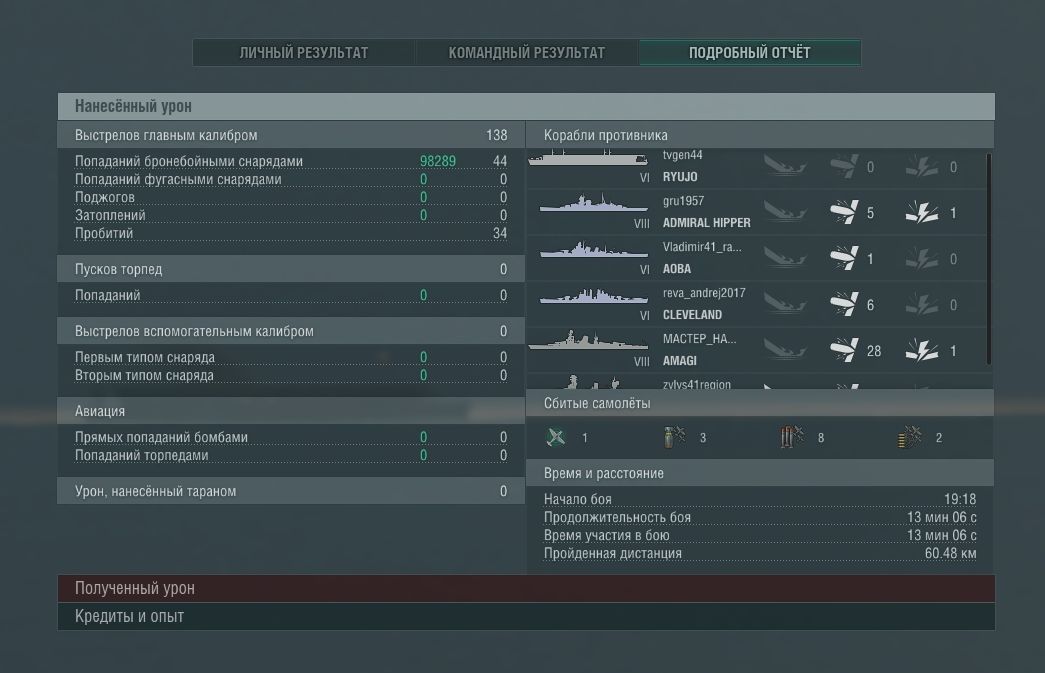Open the Личный результат tab
The height and width of the screenshot is (673, 1045).
tap(304, 53)
